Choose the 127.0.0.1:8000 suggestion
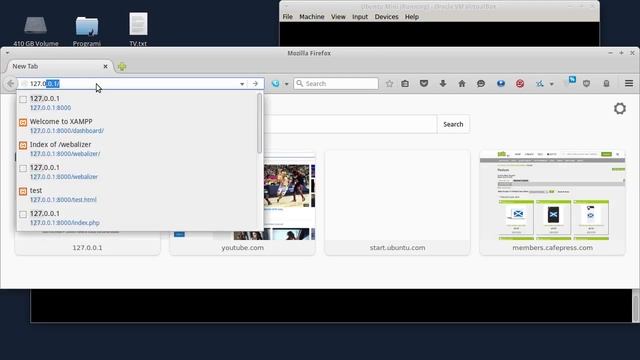Viewport: 640px width, 360px height. click(x=137, y=103)
